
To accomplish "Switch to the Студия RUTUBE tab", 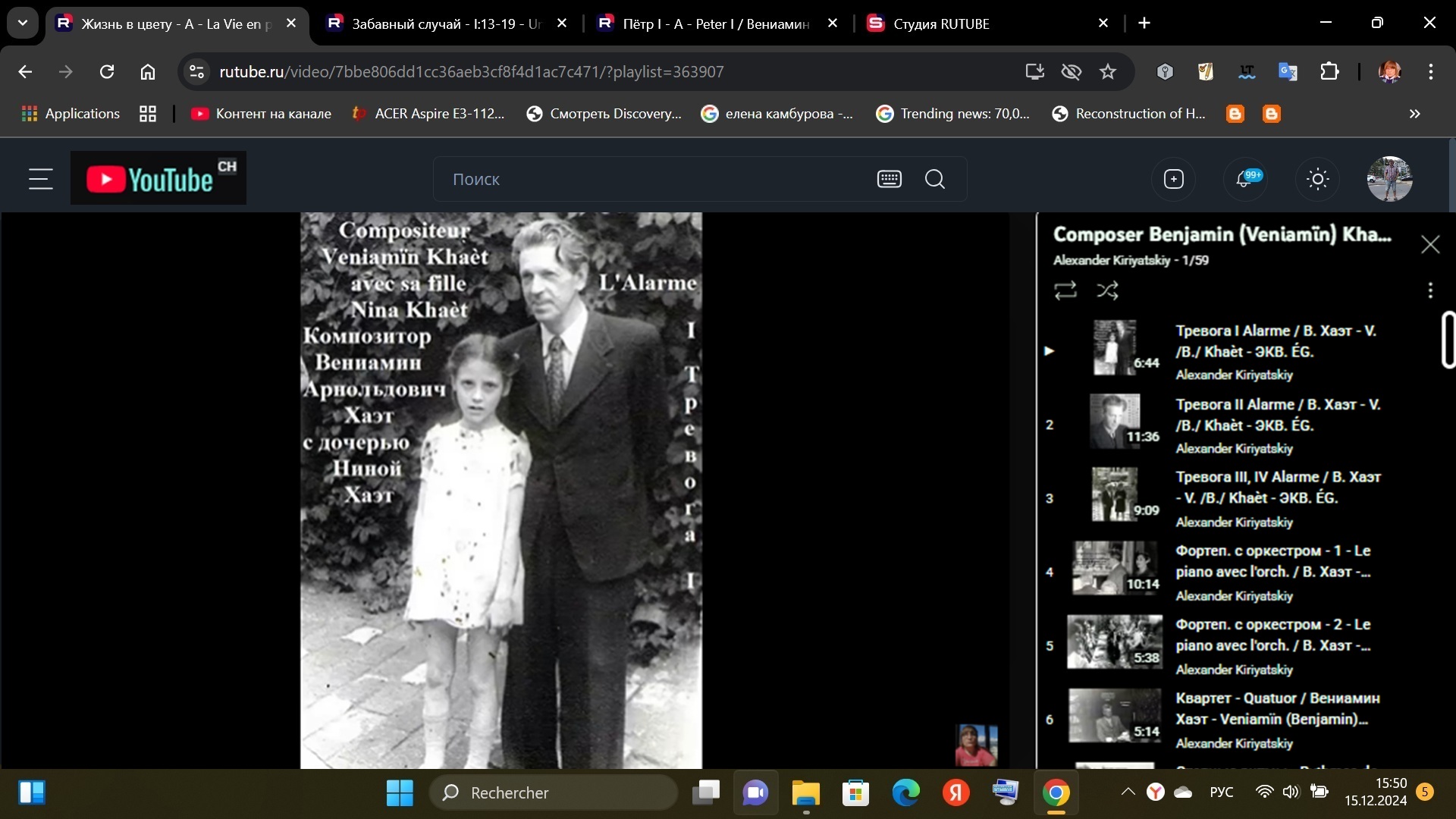I will tap(940, 24).
